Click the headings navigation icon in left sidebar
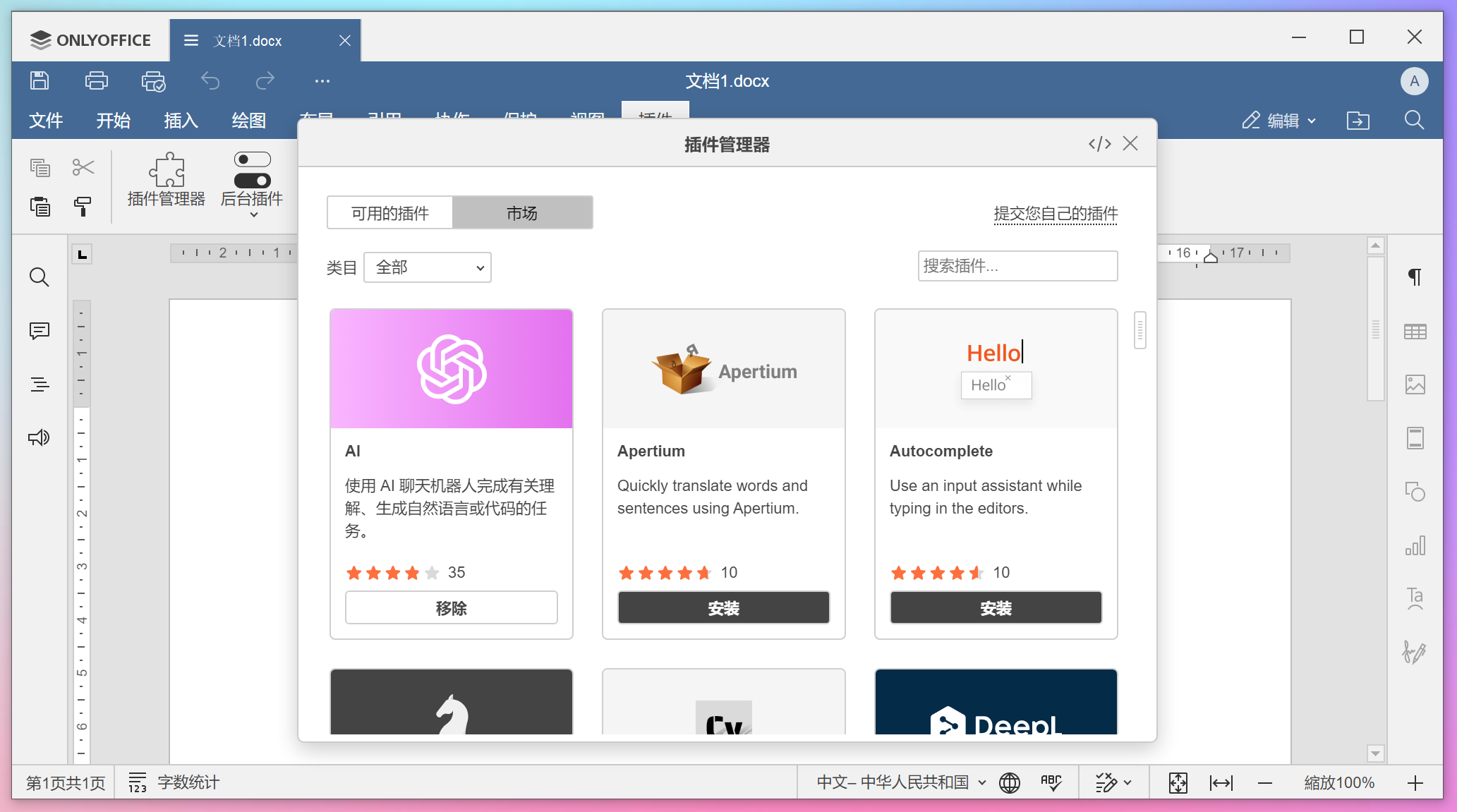This screenshot has width=1457, height=812. [40, 384]
